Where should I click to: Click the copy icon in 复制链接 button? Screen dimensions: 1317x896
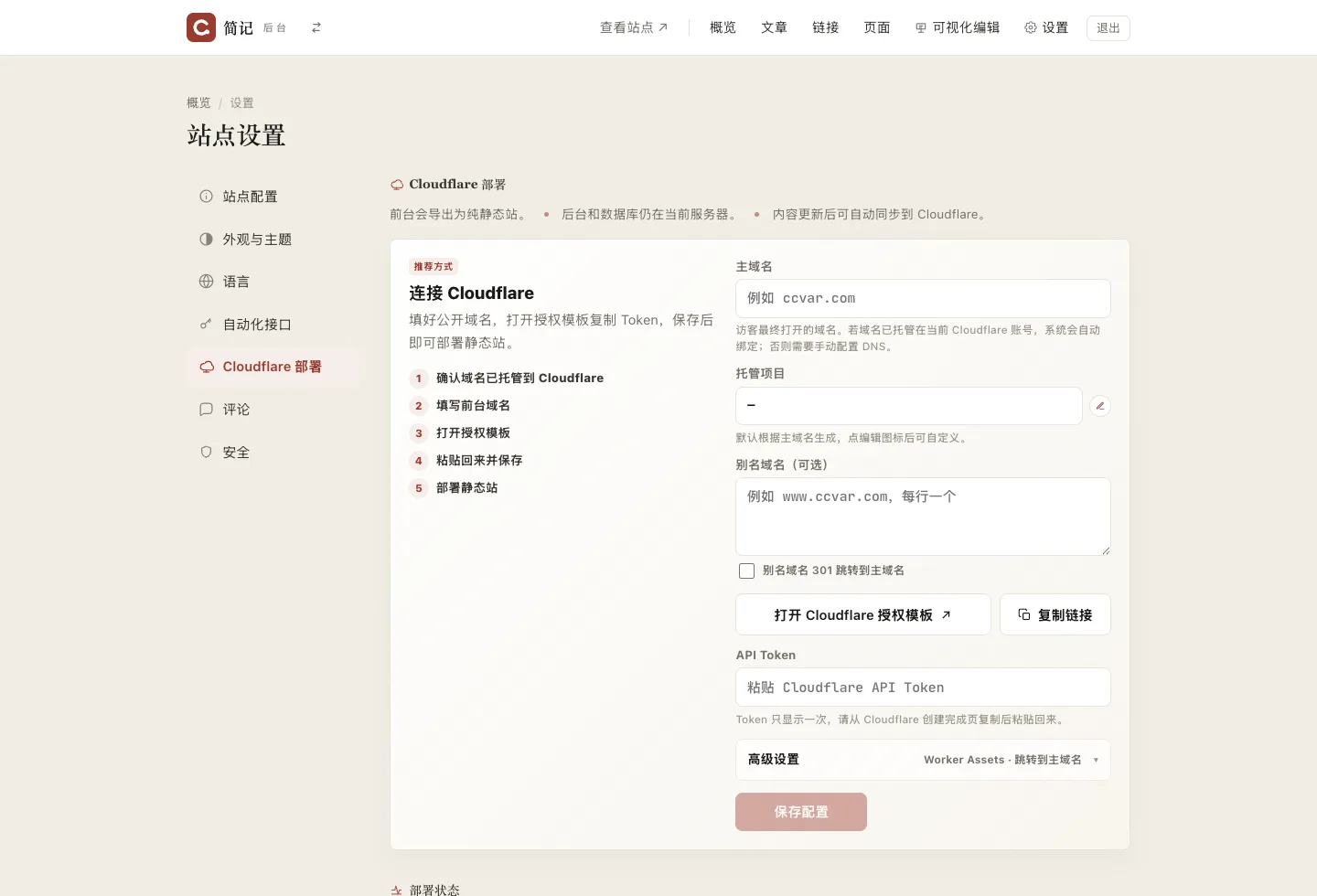pyautogui.click(x=1024, y=614)
